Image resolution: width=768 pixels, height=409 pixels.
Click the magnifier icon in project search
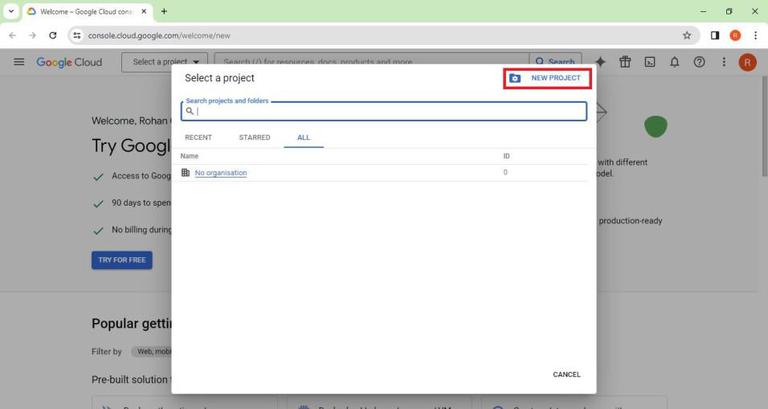click(x=190, y=111)
